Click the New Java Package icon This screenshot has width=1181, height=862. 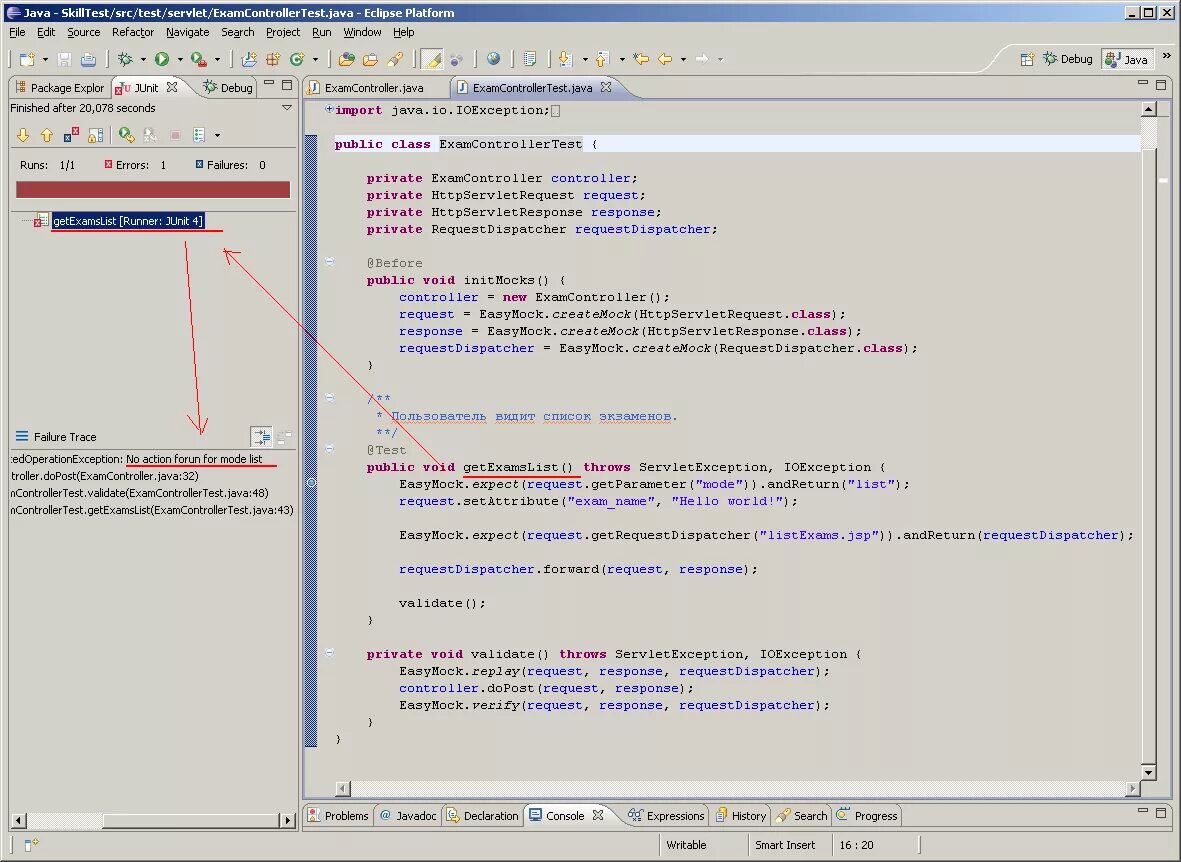pos(273,59)
